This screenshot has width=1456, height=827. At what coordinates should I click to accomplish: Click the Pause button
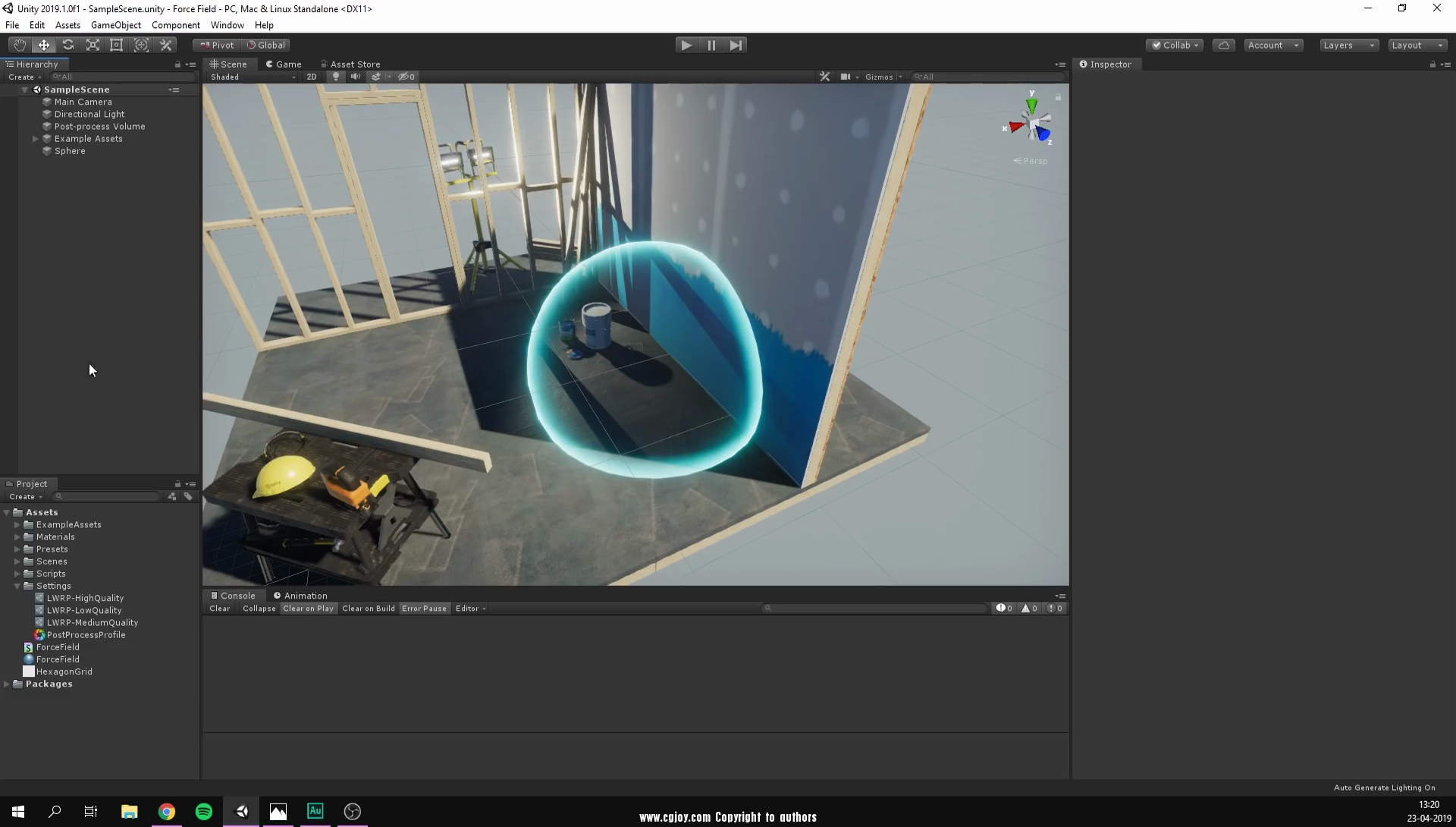[711, 45]
